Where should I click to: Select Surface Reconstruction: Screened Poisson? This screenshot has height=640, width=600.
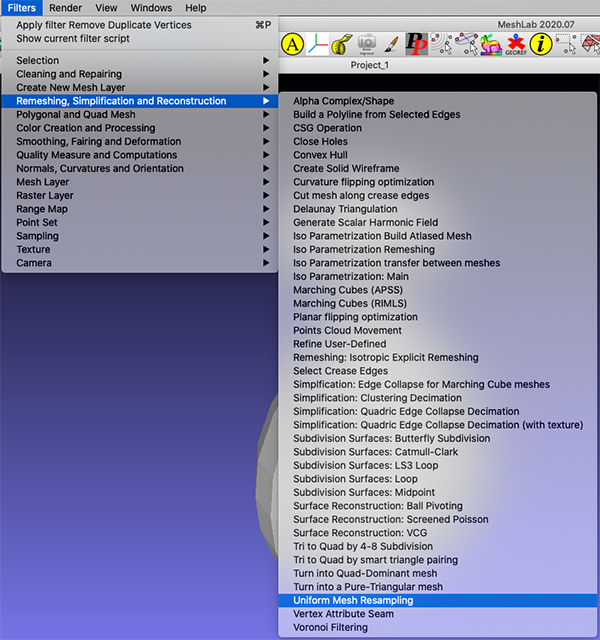(x=390, y=519)
